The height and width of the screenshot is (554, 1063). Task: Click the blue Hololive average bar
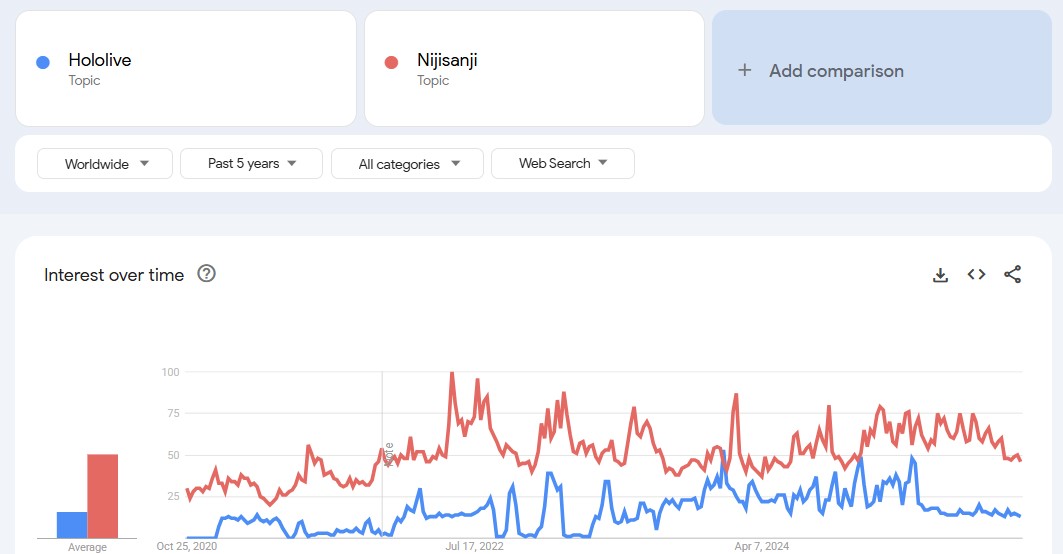pos(72,525)
